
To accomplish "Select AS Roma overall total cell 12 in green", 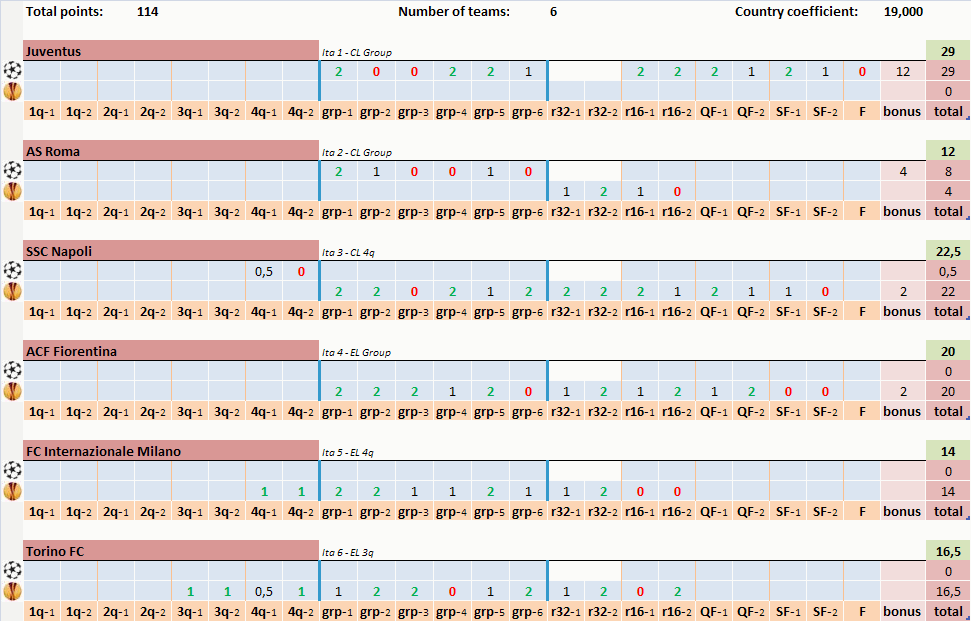I will [948, 150].
